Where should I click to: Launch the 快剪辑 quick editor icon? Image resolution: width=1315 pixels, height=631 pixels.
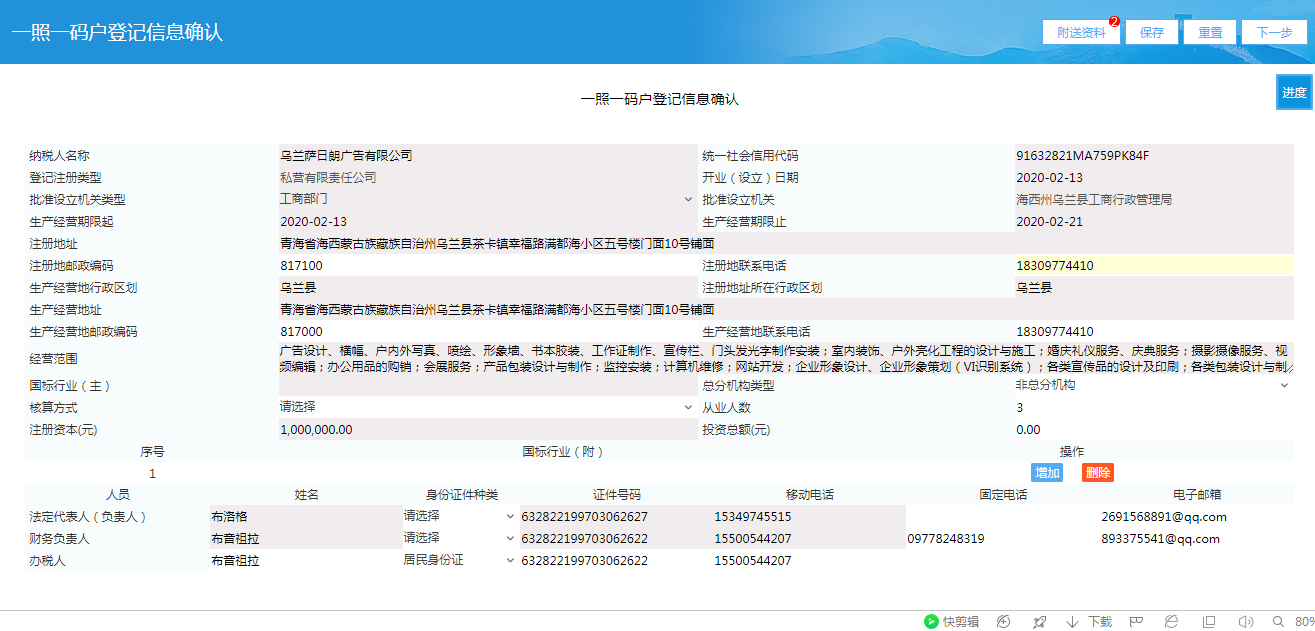(x=950, y=621)
